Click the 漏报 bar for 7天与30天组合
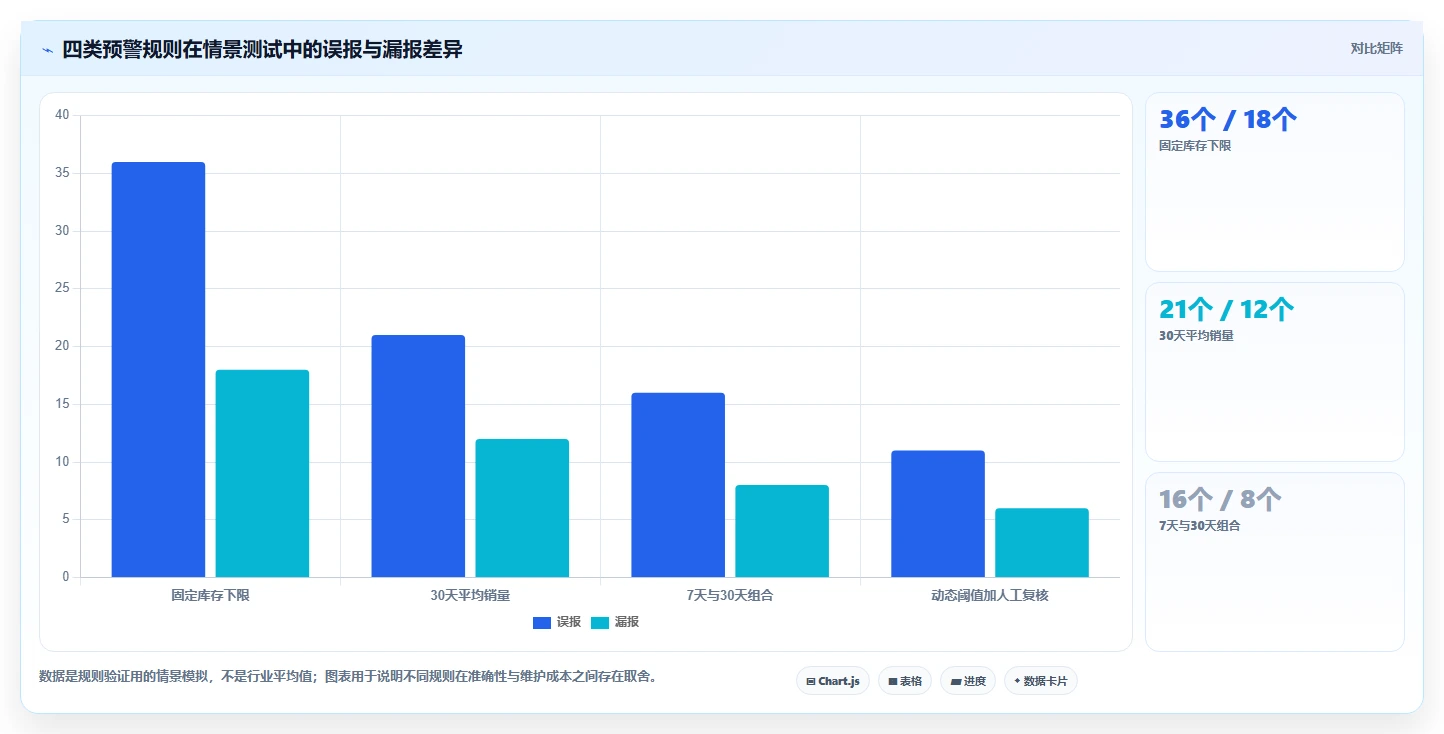 pos(782,531)
